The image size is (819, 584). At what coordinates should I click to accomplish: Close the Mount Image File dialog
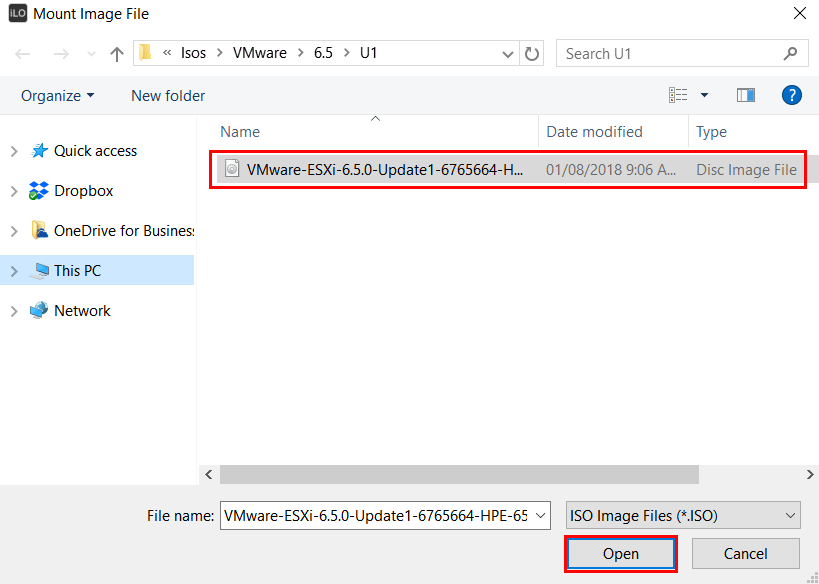click(800, 14)
